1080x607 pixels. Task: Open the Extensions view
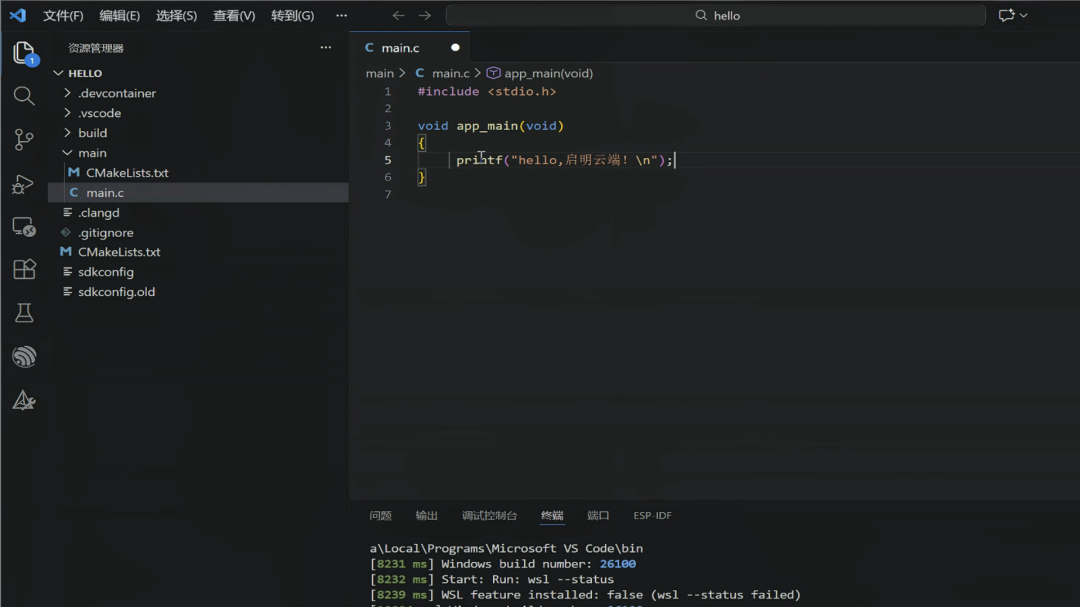24,269
